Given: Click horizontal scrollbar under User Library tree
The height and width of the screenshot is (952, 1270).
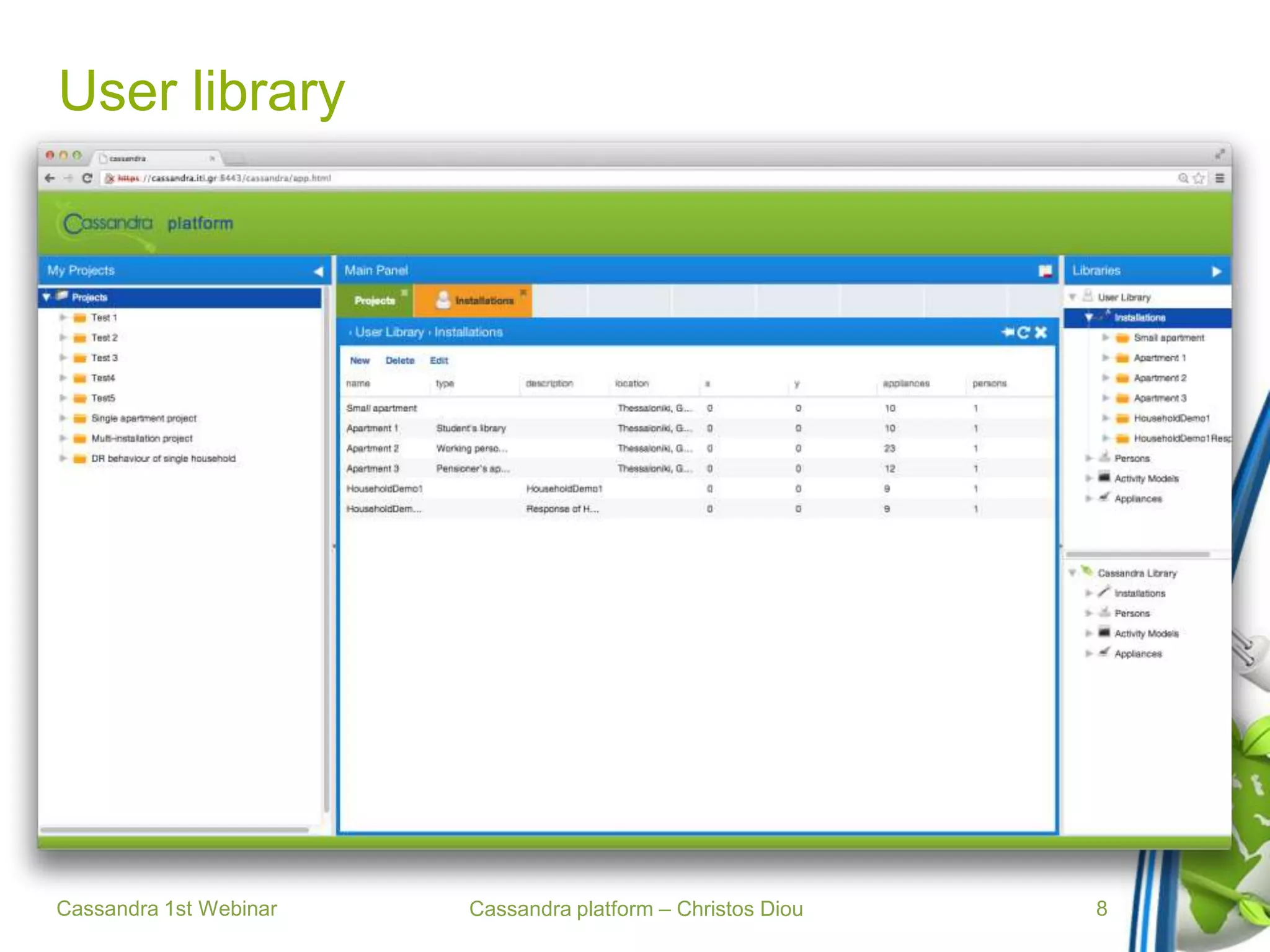Looking at the screenshot, I should click(x=1138, y=554).
